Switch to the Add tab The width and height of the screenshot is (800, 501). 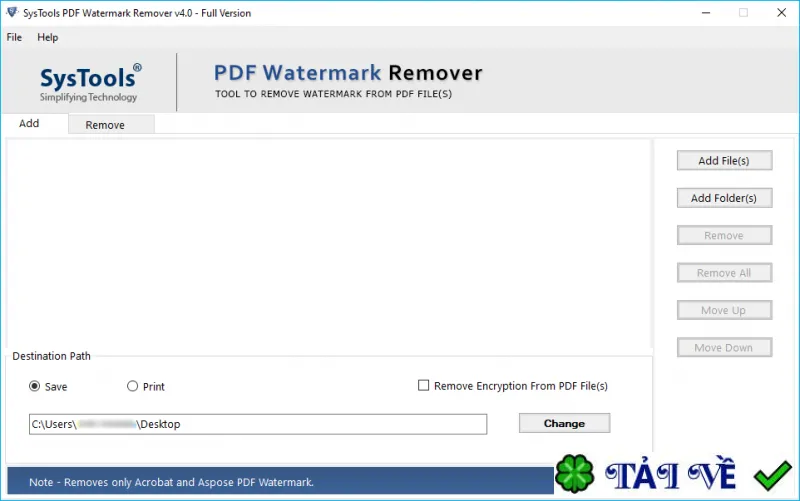pos(29,123)
